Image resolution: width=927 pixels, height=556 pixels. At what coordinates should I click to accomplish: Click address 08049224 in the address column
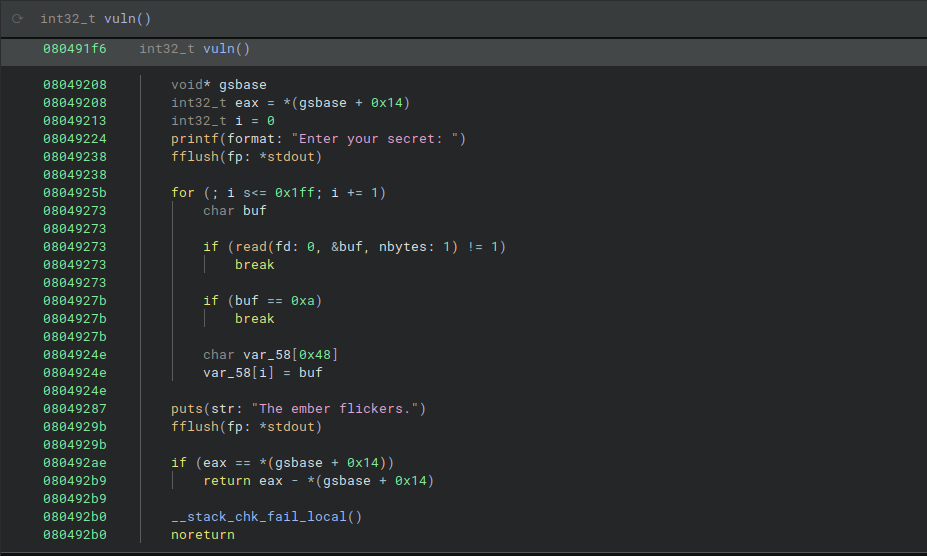[74, 139]
